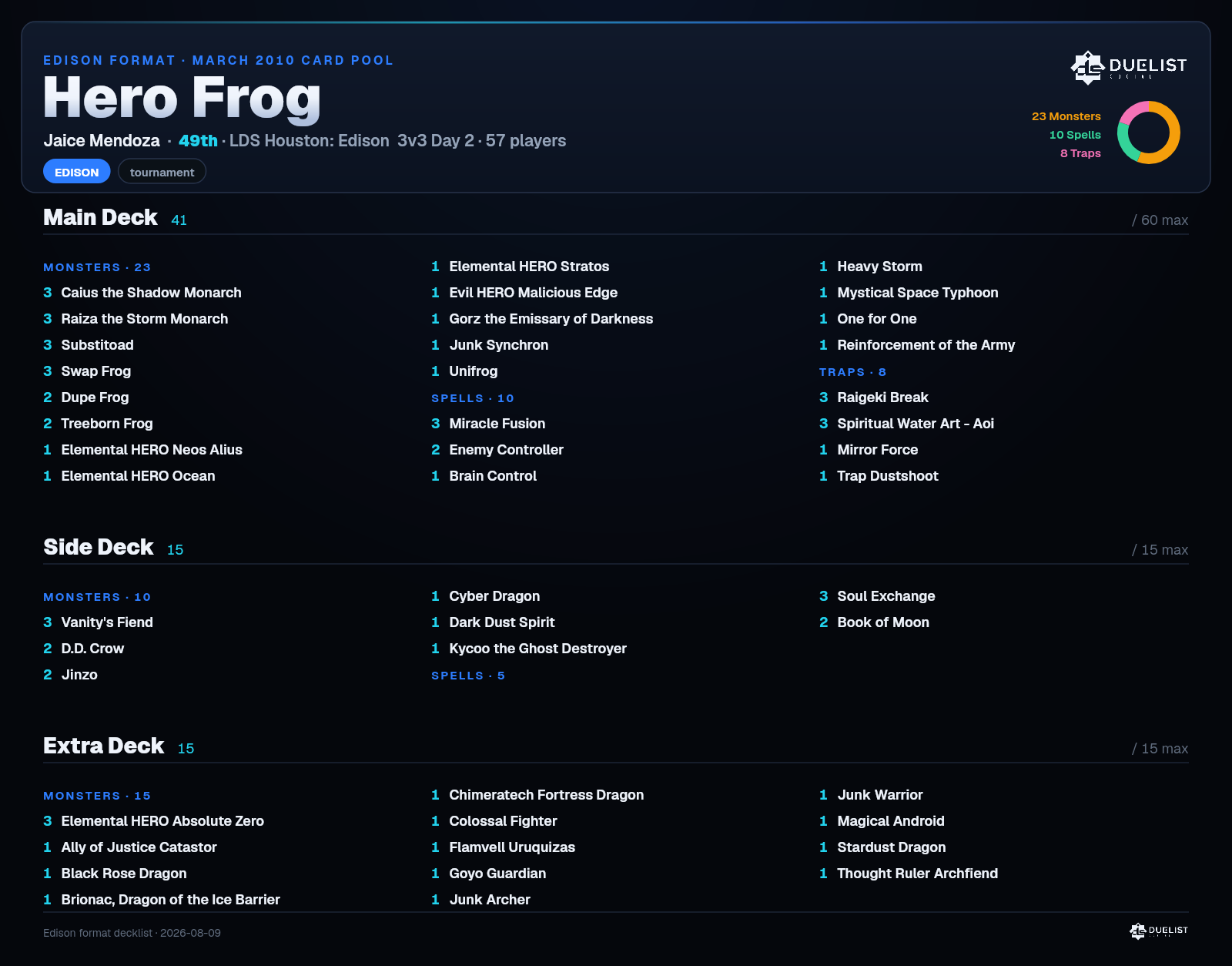The image size is (1232, 966).
Task: Click the 49th placement text
Action: [198, 140]
